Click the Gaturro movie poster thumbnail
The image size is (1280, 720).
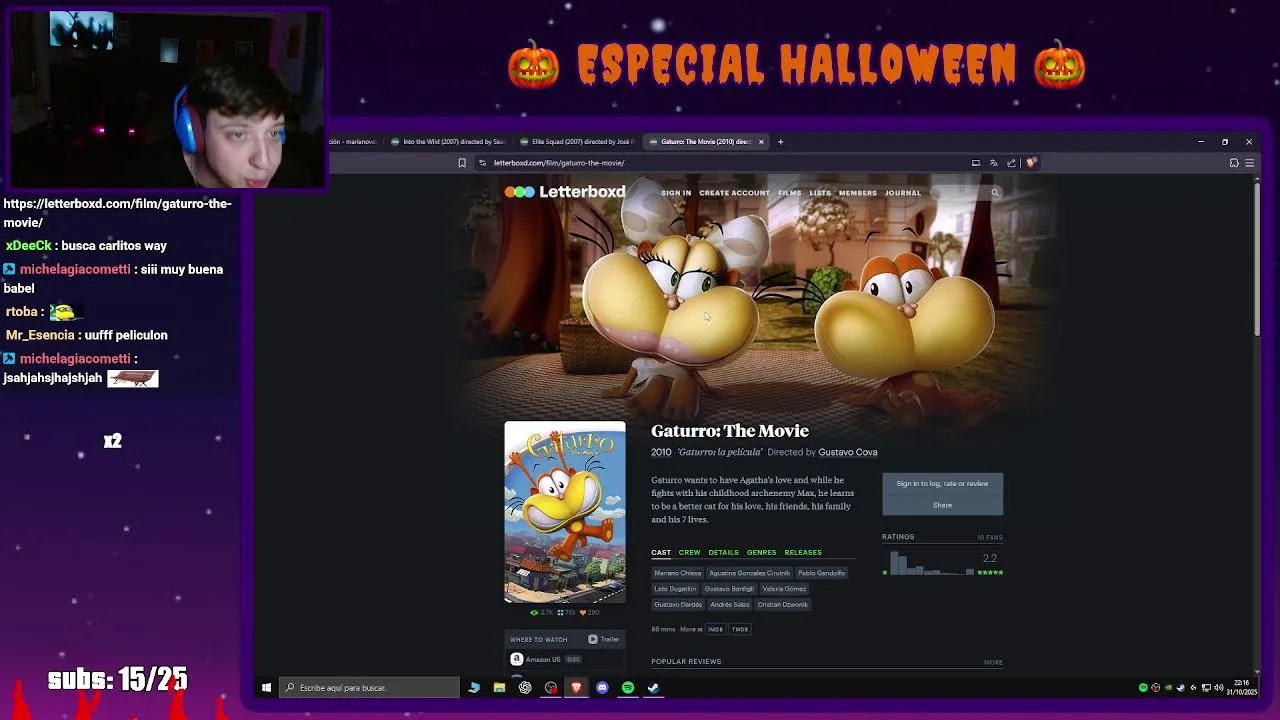565,512
